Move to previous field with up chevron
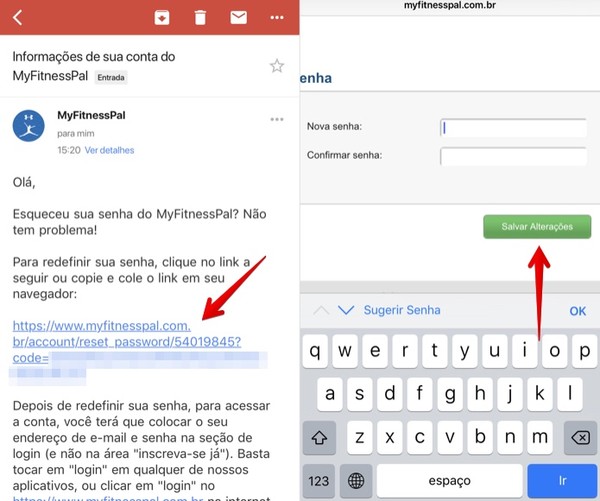Image resolution: width=600 pixels, height=501 pixels. tap(321, 310)
